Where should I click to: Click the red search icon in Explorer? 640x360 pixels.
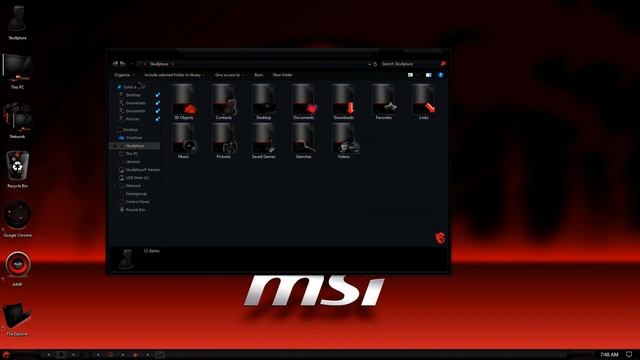coord(443,64)
